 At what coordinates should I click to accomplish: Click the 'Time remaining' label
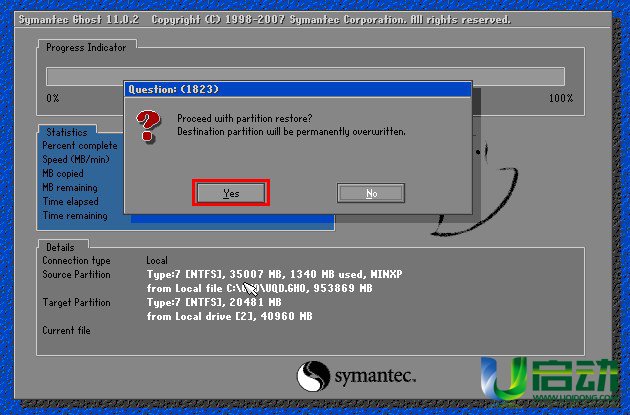[75, 215]
